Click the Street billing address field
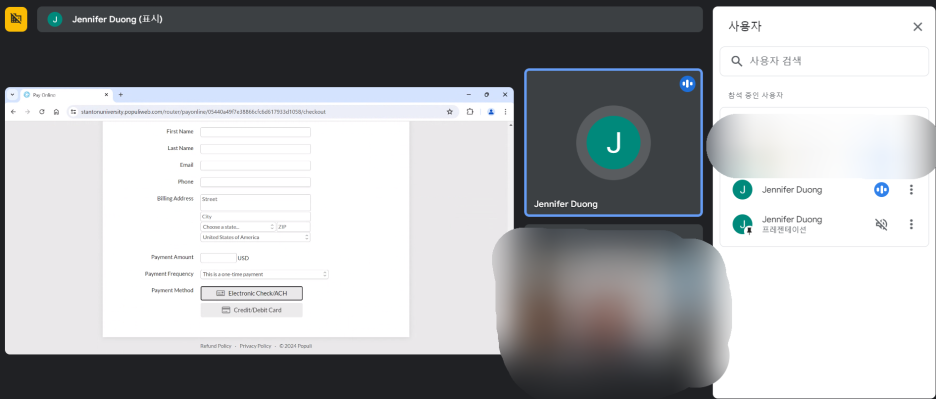The image size is (936, 399). (255, 202)
